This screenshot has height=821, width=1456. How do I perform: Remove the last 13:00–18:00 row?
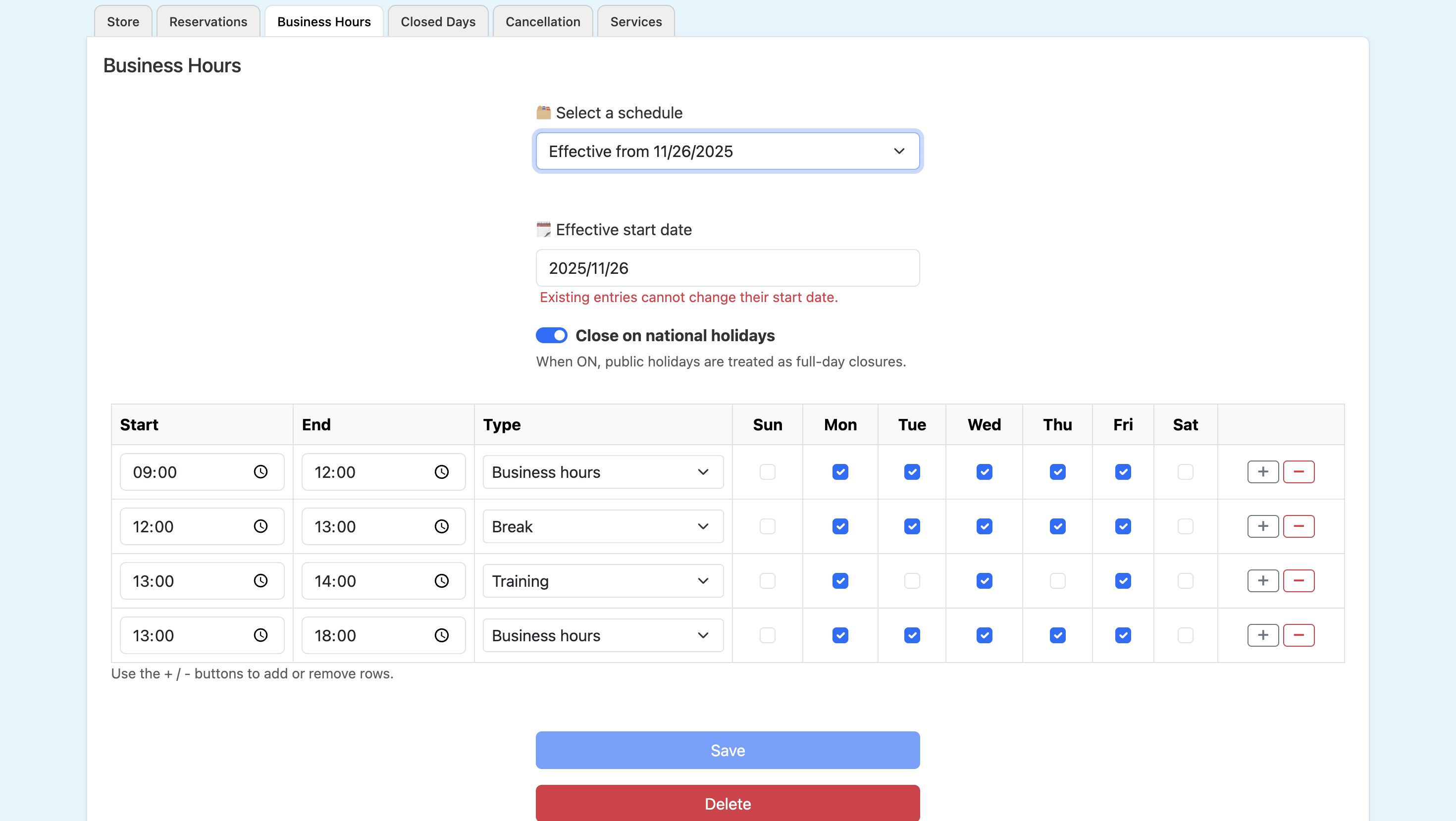point(1299,635)
